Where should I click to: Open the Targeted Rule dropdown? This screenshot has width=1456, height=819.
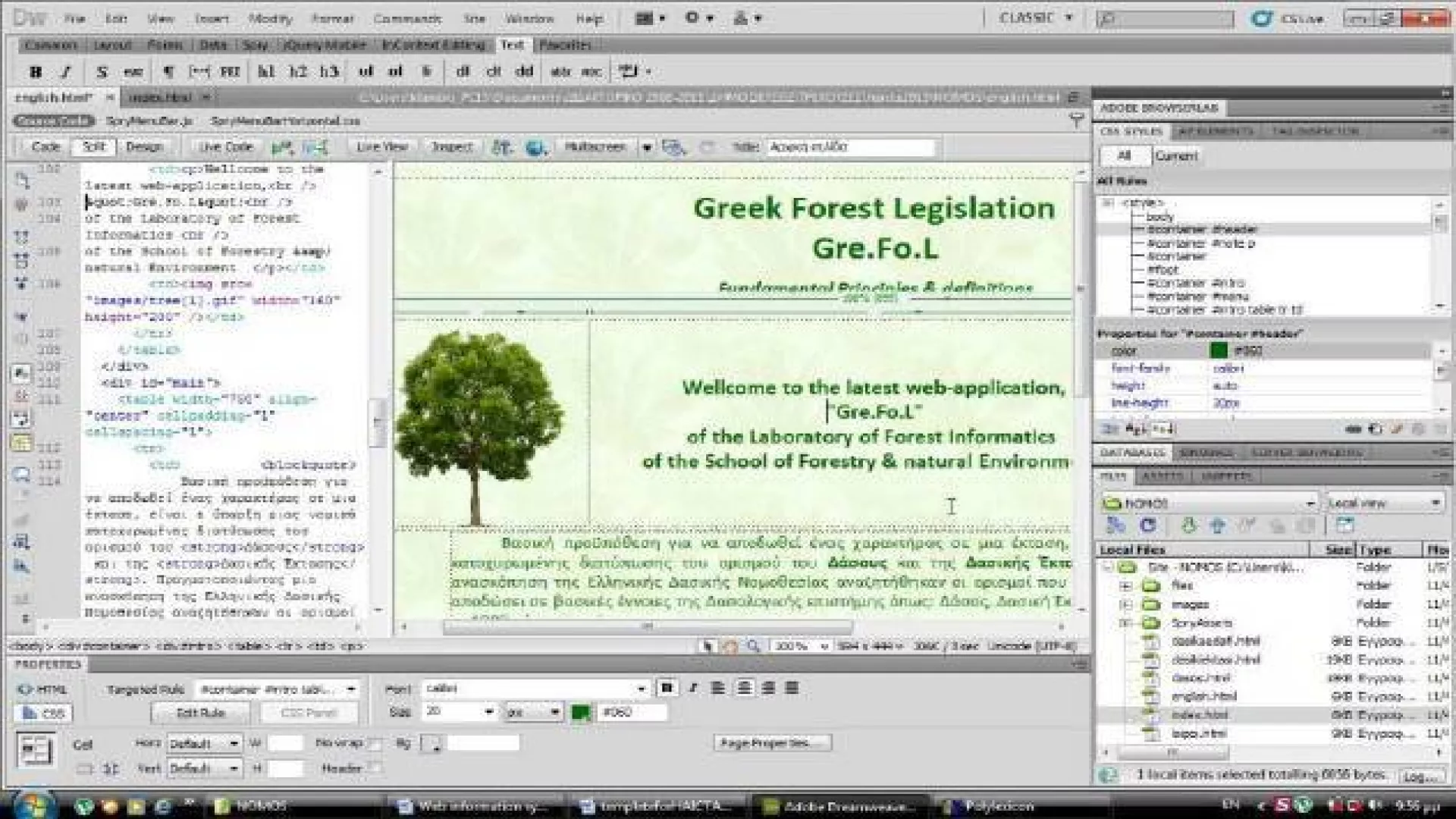coord(351,689)
